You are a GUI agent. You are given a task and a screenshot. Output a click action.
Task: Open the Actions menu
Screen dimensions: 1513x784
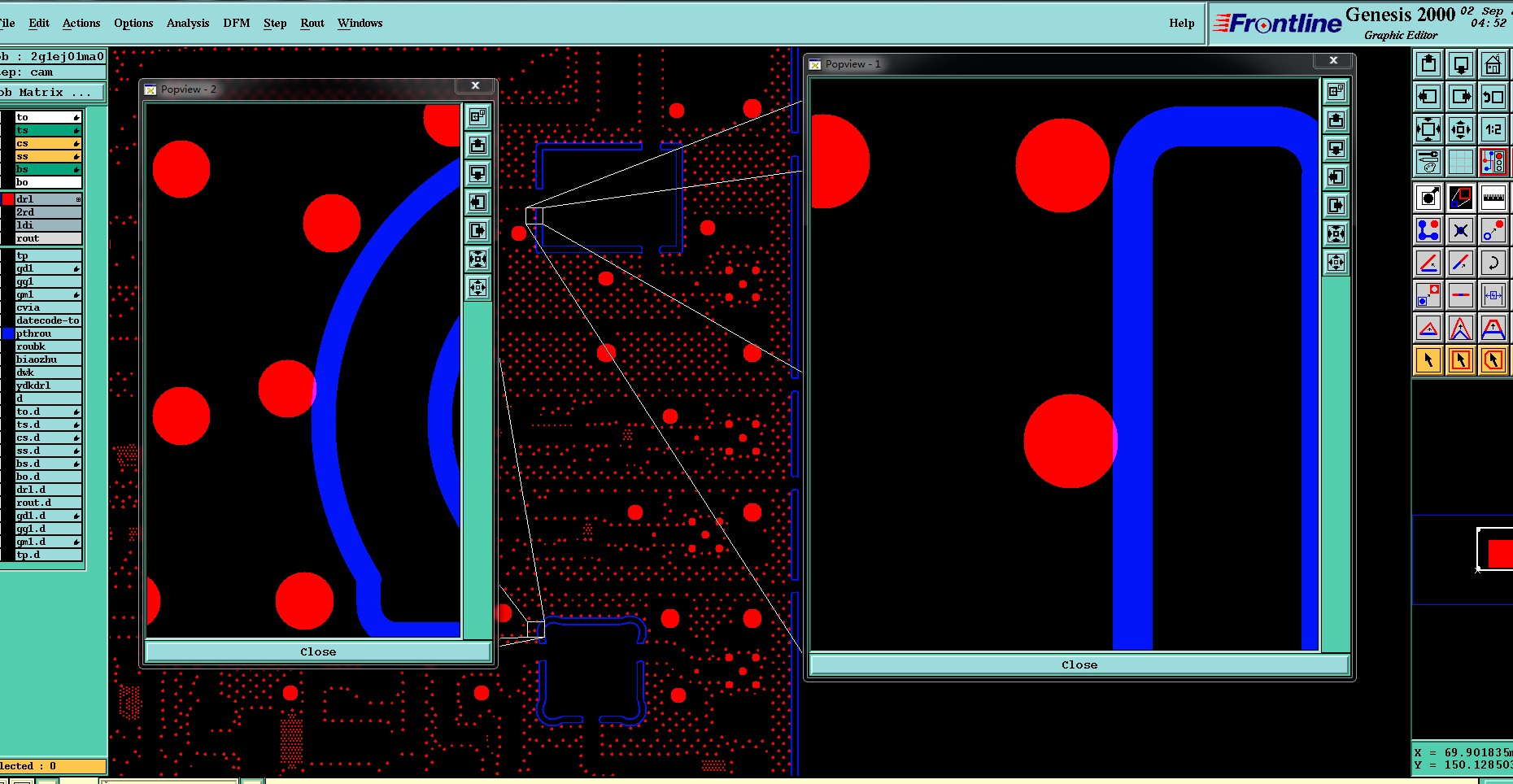81,23
